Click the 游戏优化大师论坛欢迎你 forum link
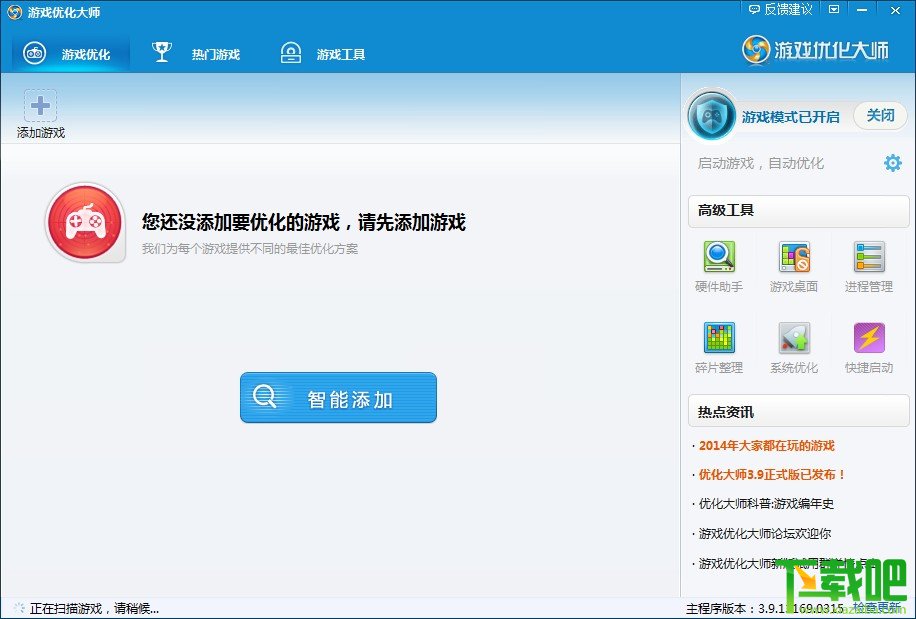Image resolution: width=916 pixels, height=619 pixels. pos(764,534)
